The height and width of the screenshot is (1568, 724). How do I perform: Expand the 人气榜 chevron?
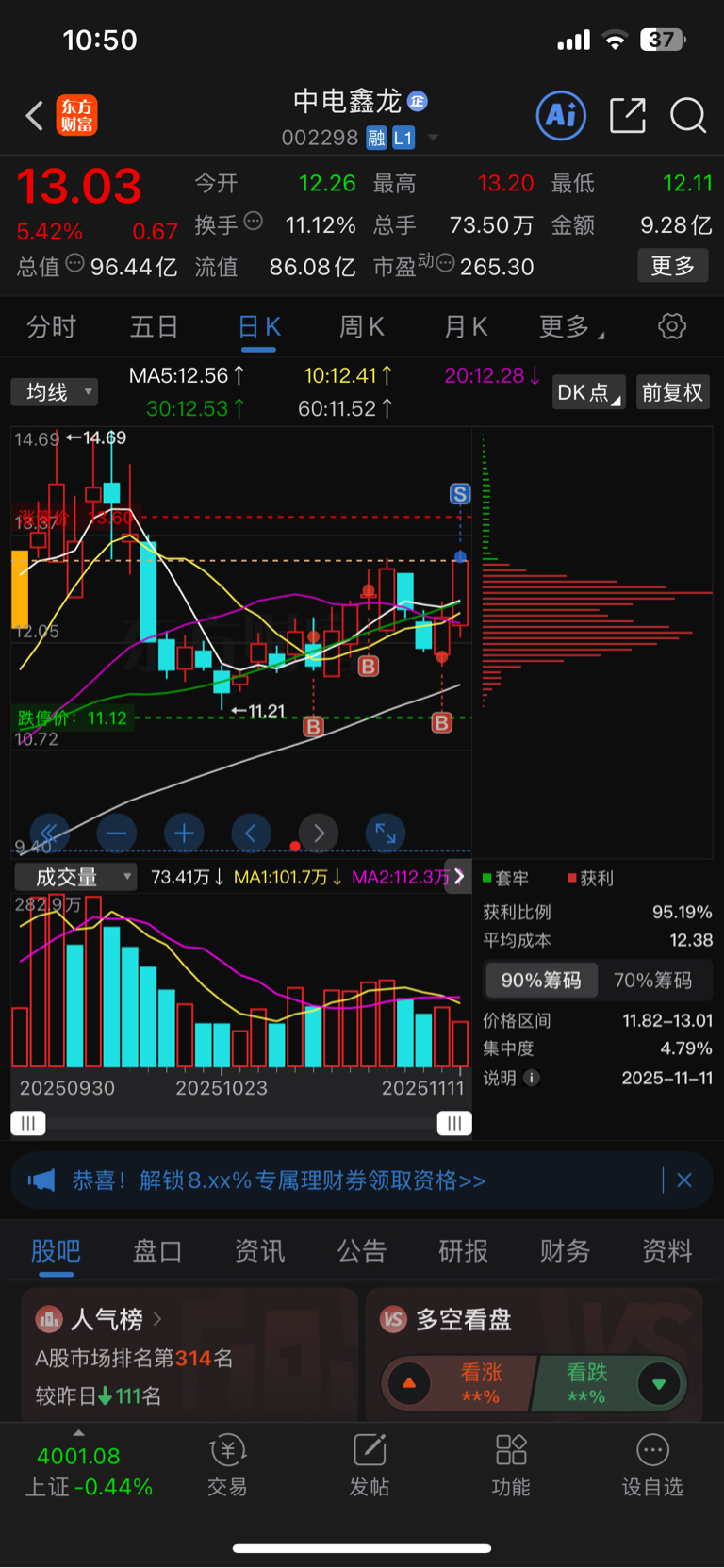157,1318
